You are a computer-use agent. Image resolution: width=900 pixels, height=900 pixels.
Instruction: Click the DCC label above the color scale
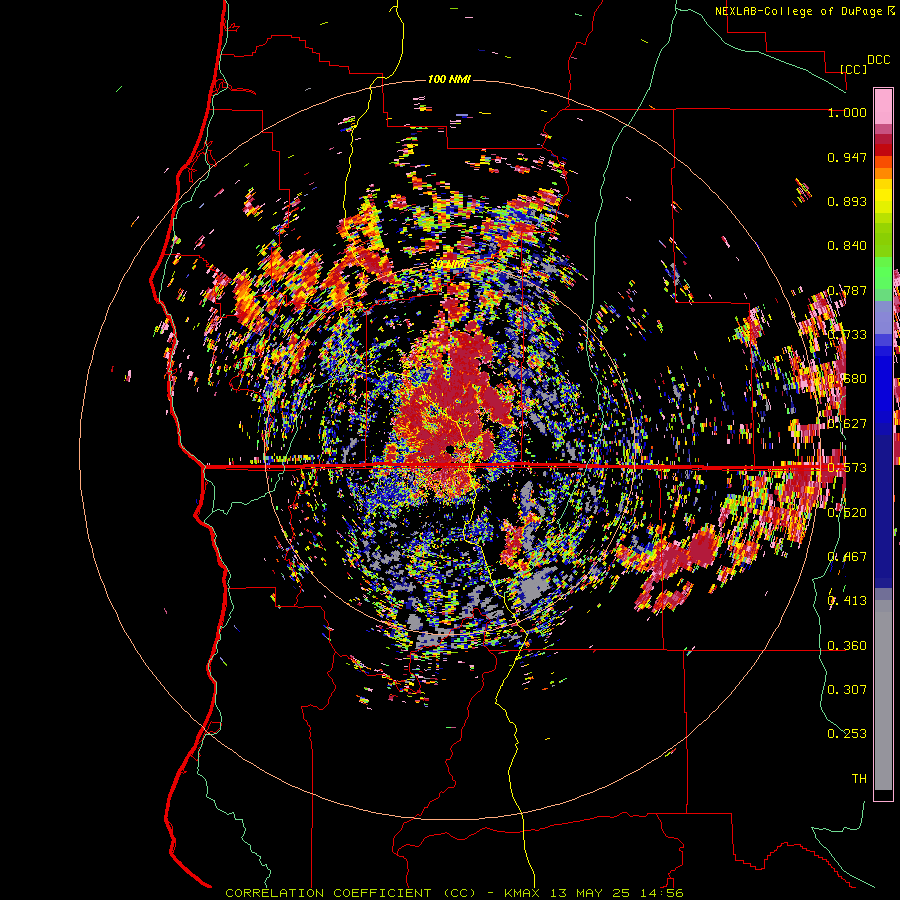878,60
